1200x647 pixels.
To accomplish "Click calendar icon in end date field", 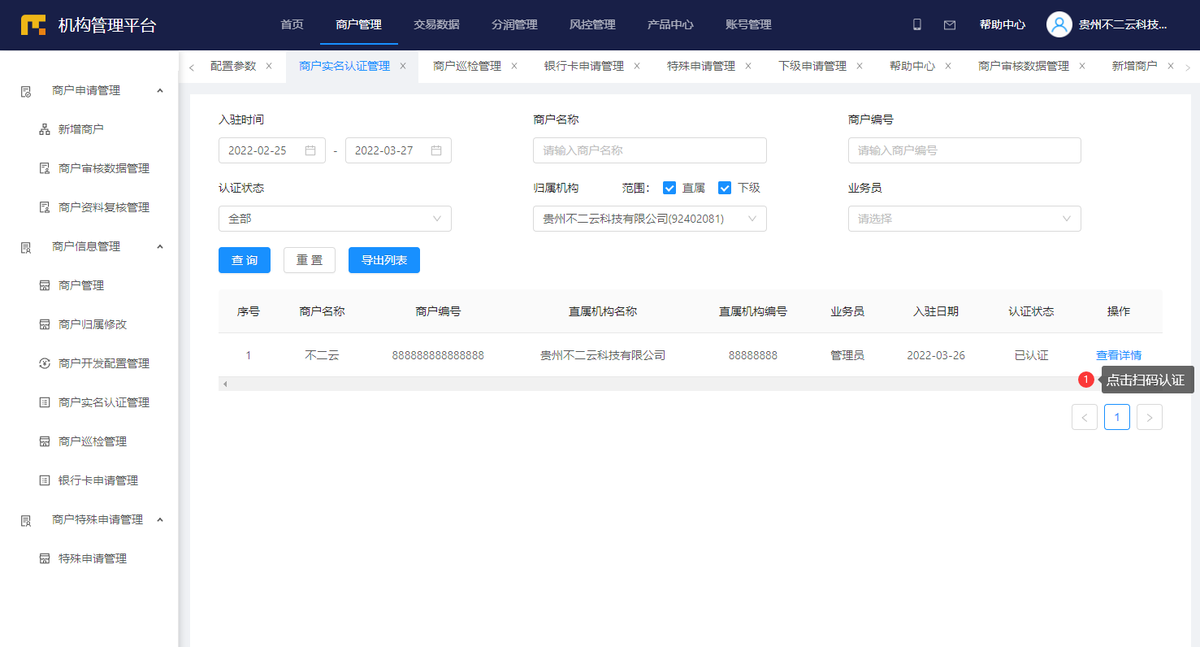I will click(x=436, y=150).
